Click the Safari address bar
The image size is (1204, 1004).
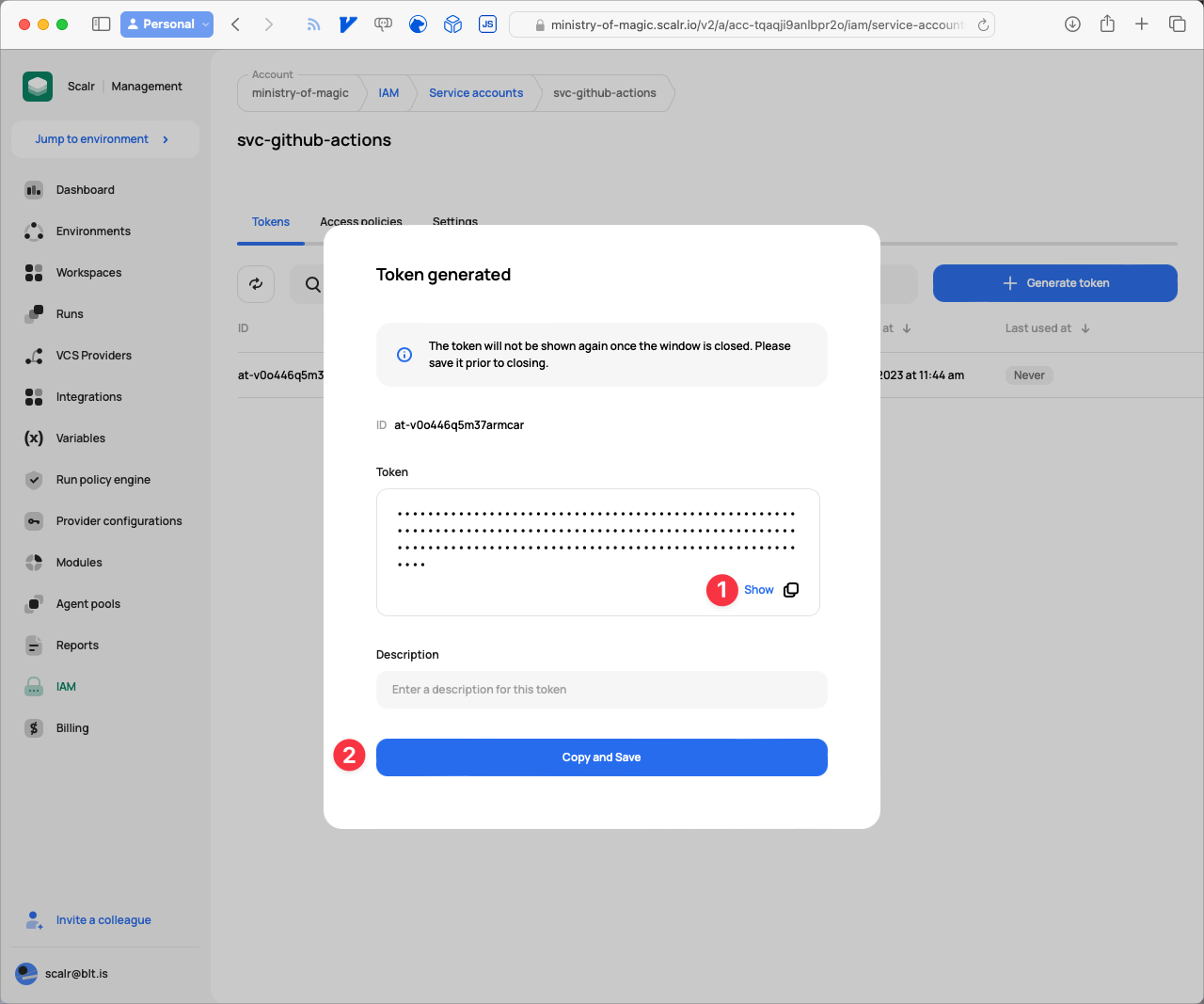click(752, 25)
